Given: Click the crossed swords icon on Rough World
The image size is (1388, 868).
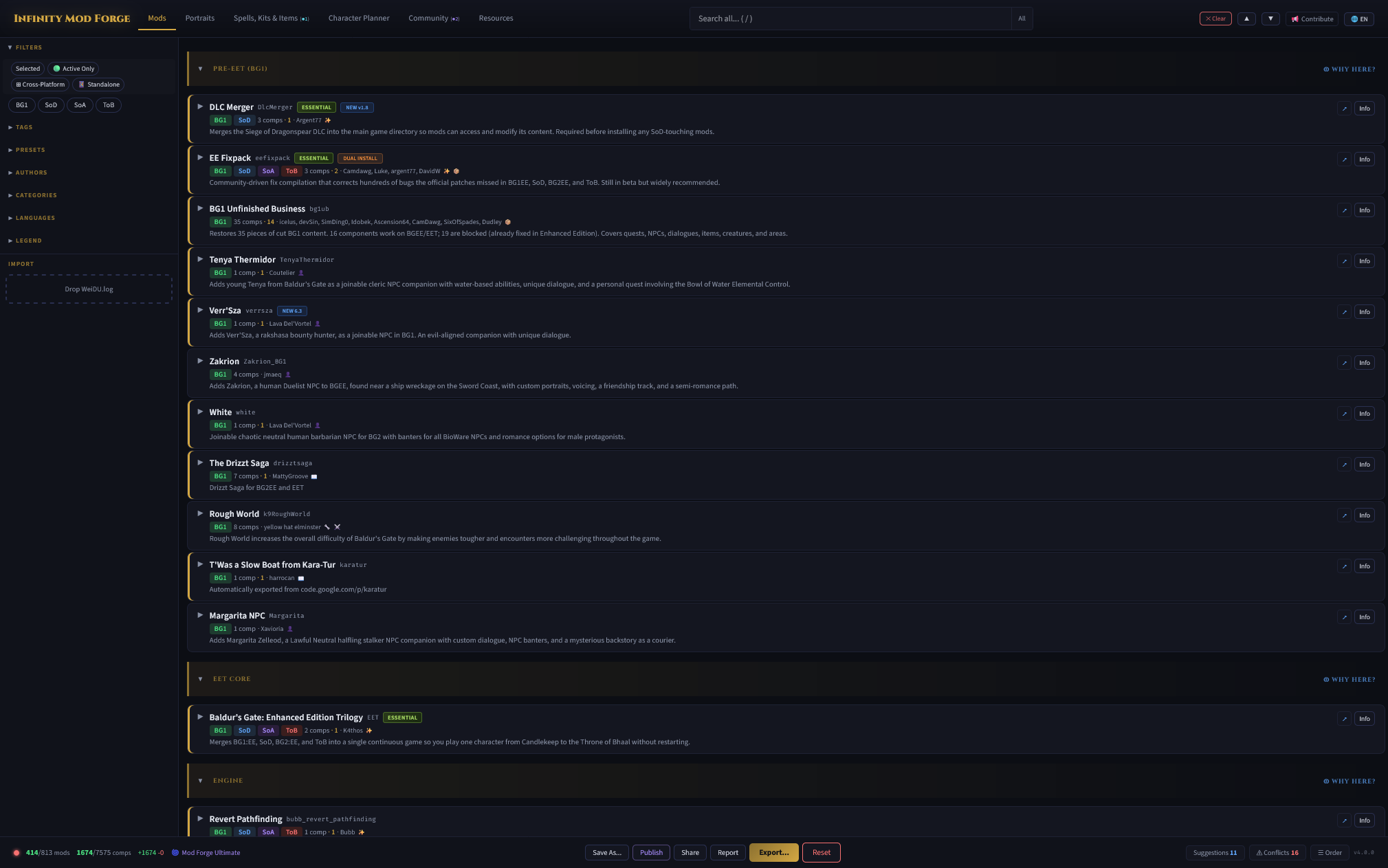Looking at the screenshot, I should click(338, 527).
